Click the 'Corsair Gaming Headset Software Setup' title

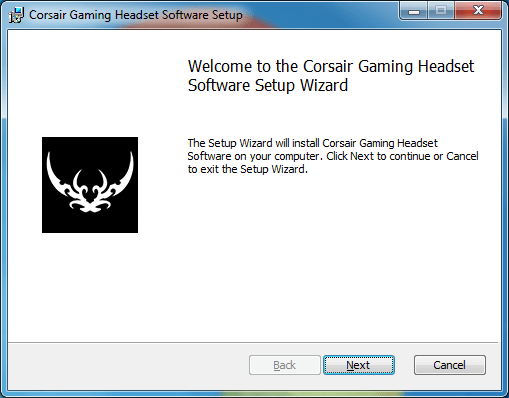(x=136, y=15)
